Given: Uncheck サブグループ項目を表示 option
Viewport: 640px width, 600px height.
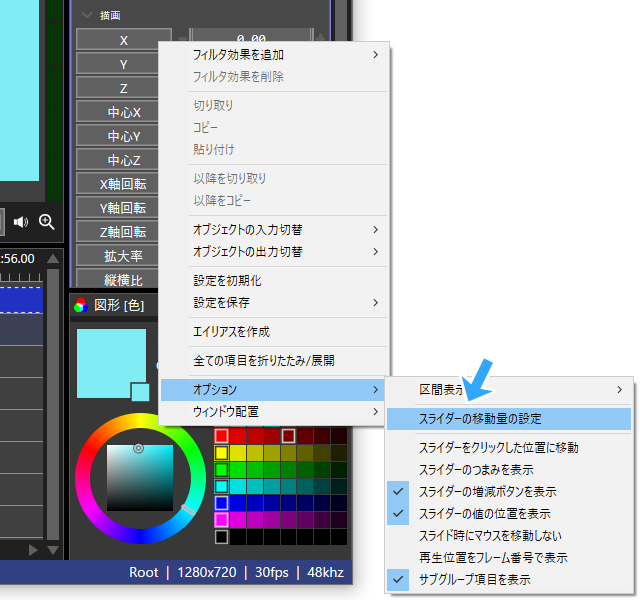Looking at the screenshot, I should [474, 579].
